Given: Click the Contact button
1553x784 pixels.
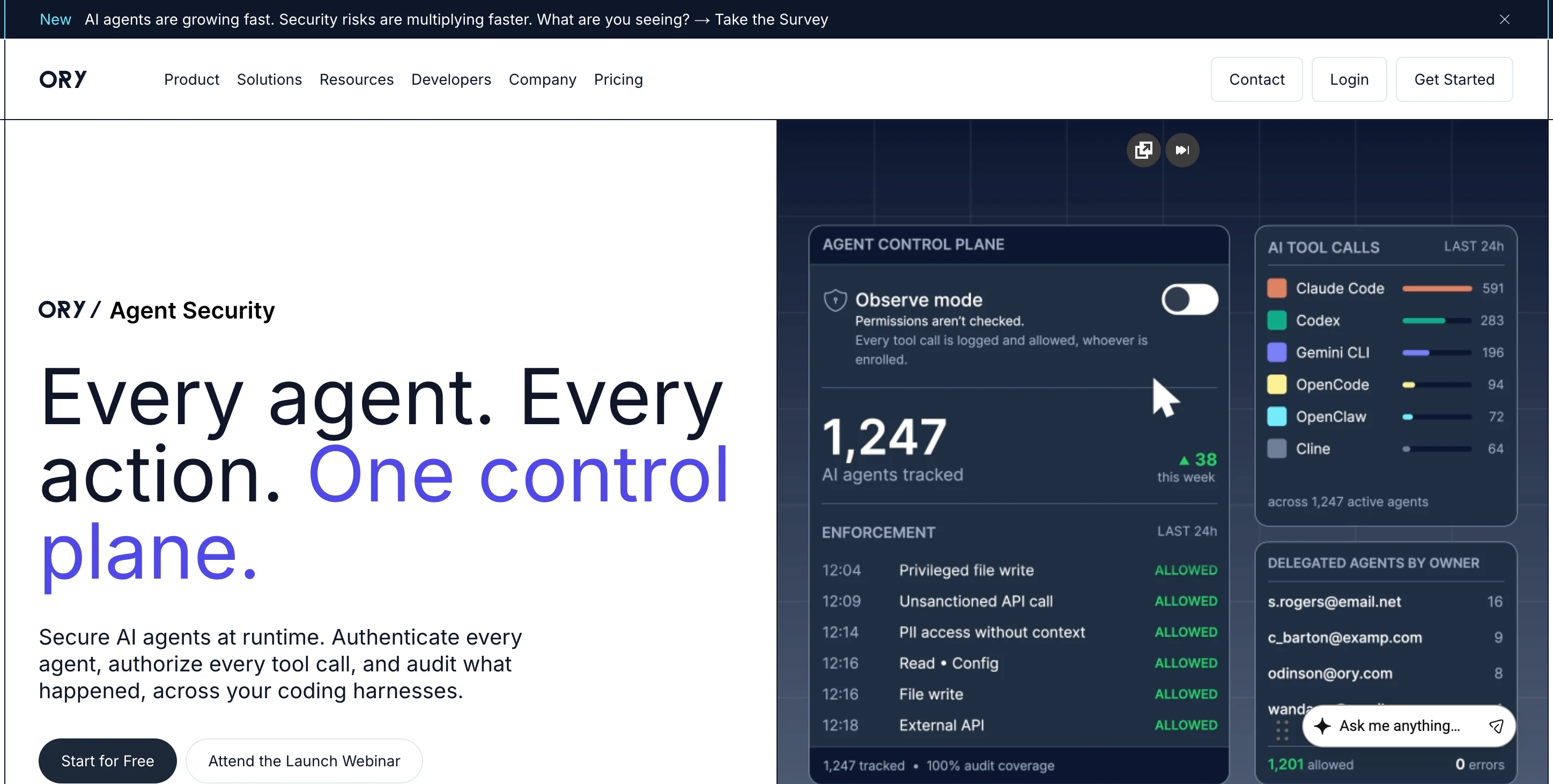Looking at the screenshot, I should pos(1256,79).
